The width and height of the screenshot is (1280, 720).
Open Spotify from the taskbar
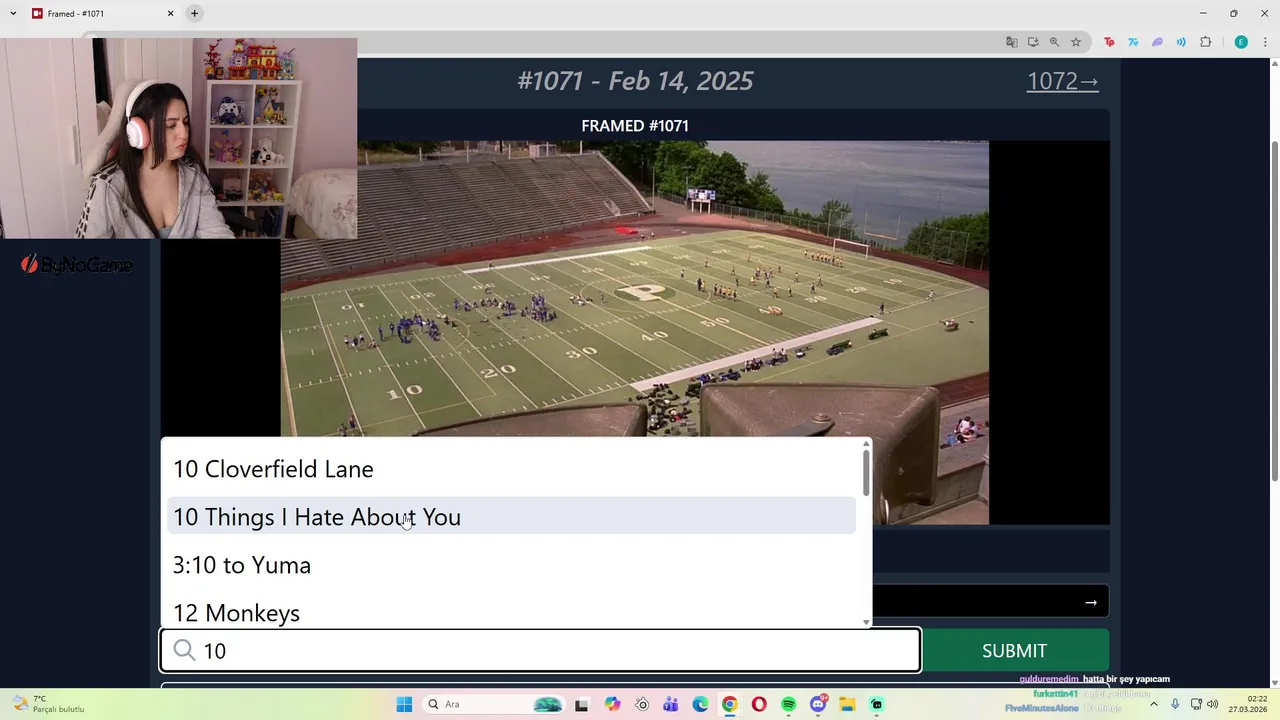point(788,704)
